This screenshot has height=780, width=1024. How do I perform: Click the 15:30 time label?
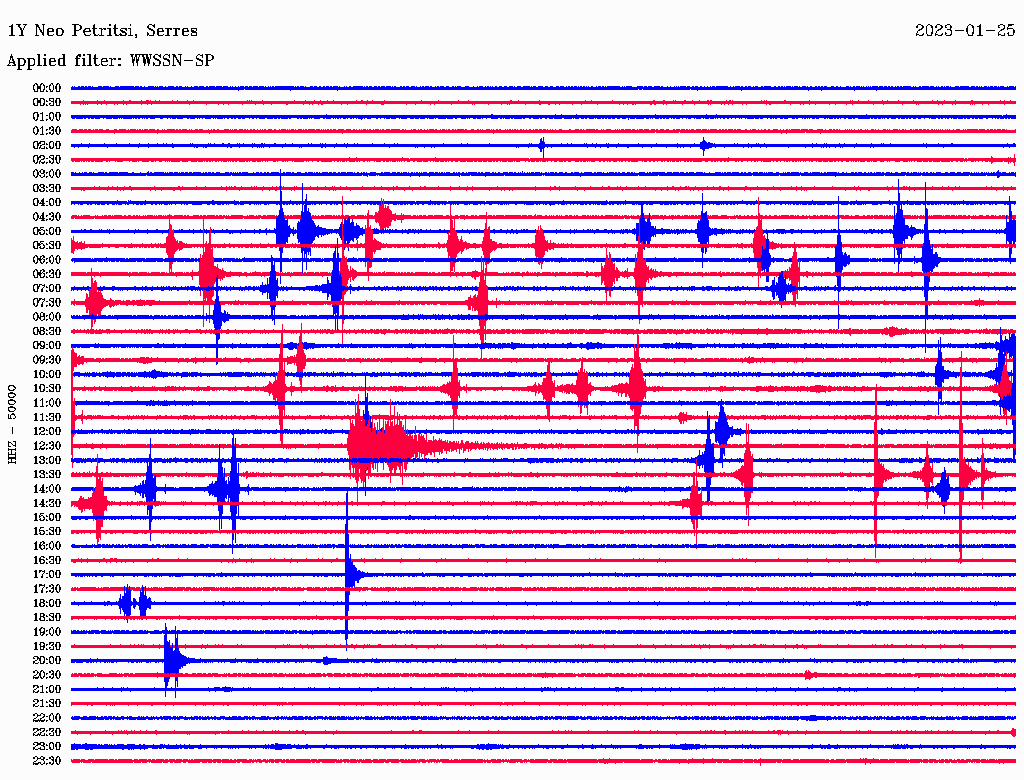(x=46, y=532)
